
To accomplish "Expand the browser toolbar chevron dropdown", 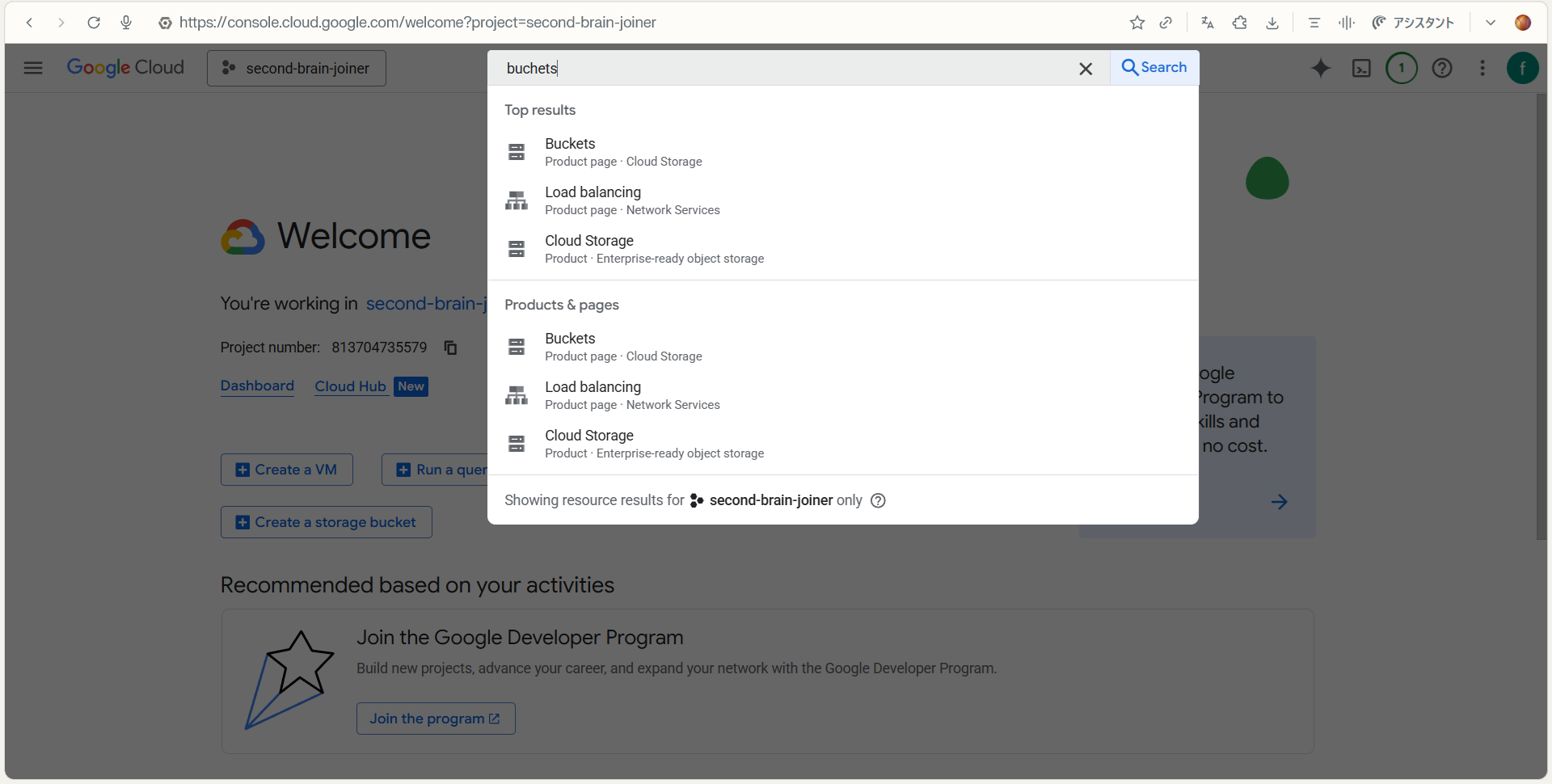I will [x=1491, y=23].
